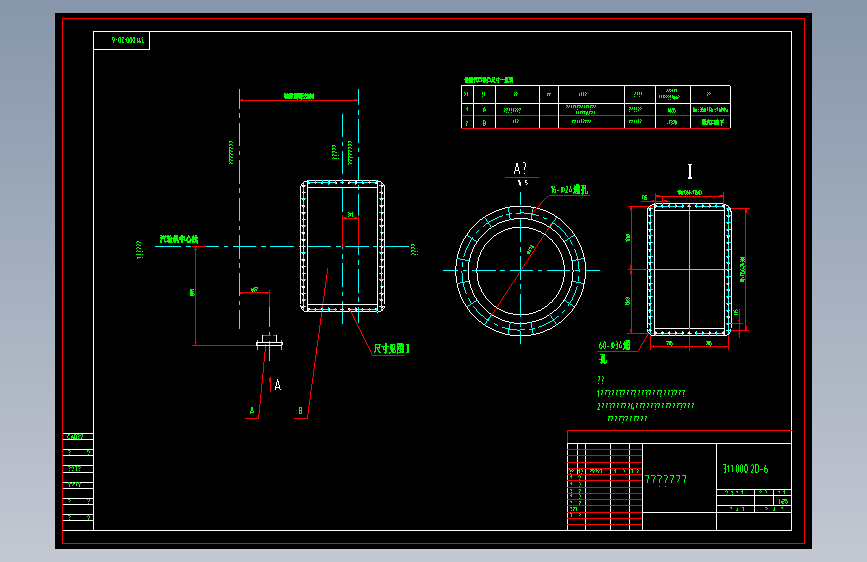Click the '???????' title text in title block
Image resolution: width=867 pixels, height=562 pixels.
666,480
